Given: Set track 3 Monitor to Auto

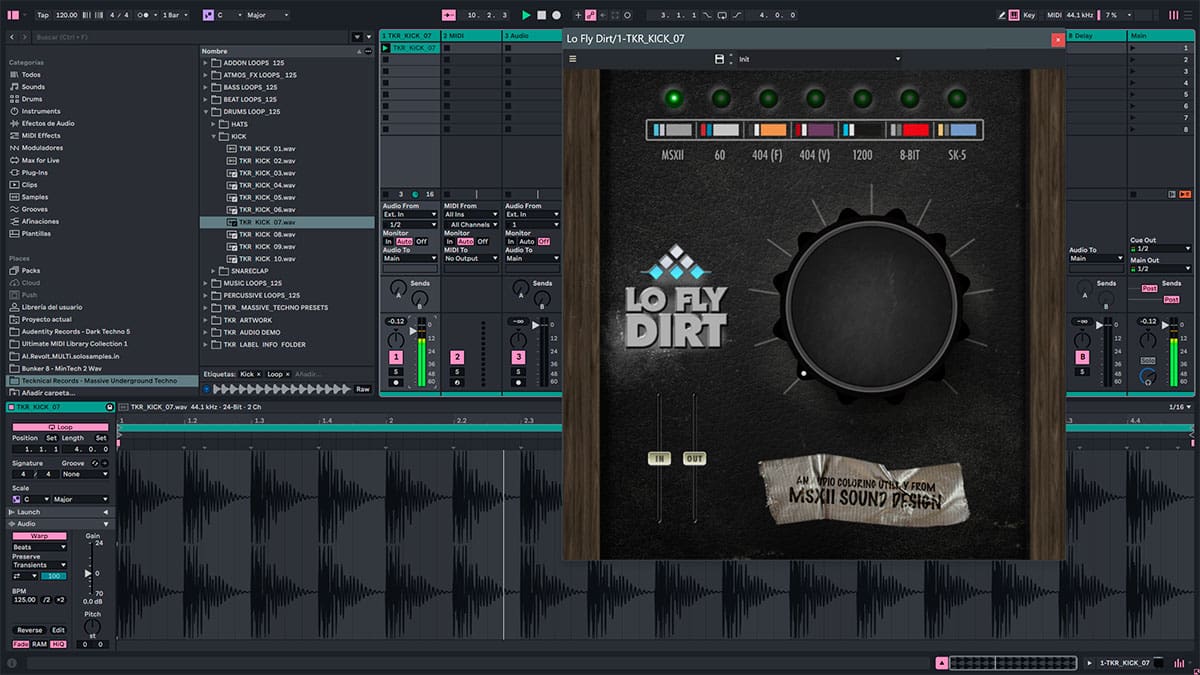Looking at the screenshot, I should (526, 241).
